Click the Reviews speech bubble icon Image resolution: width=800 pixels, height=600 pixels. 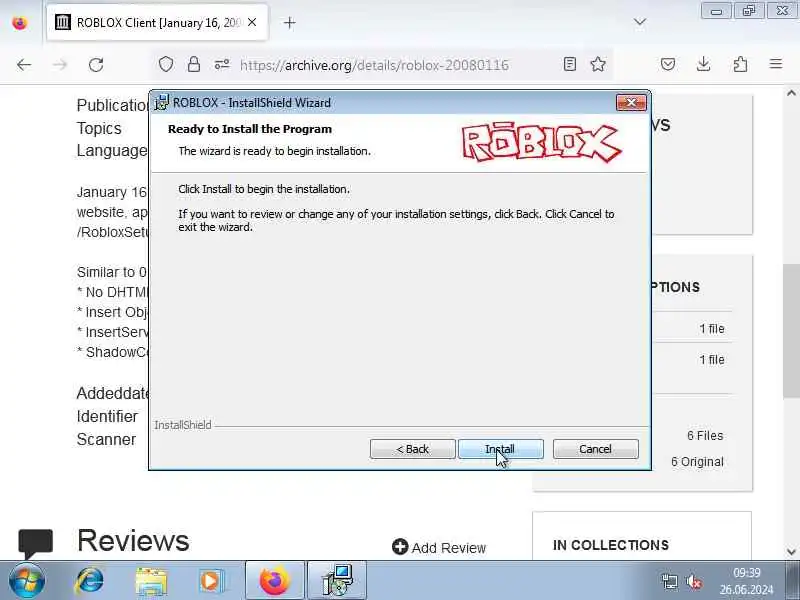pyautogui.click(x=35, y=543)
